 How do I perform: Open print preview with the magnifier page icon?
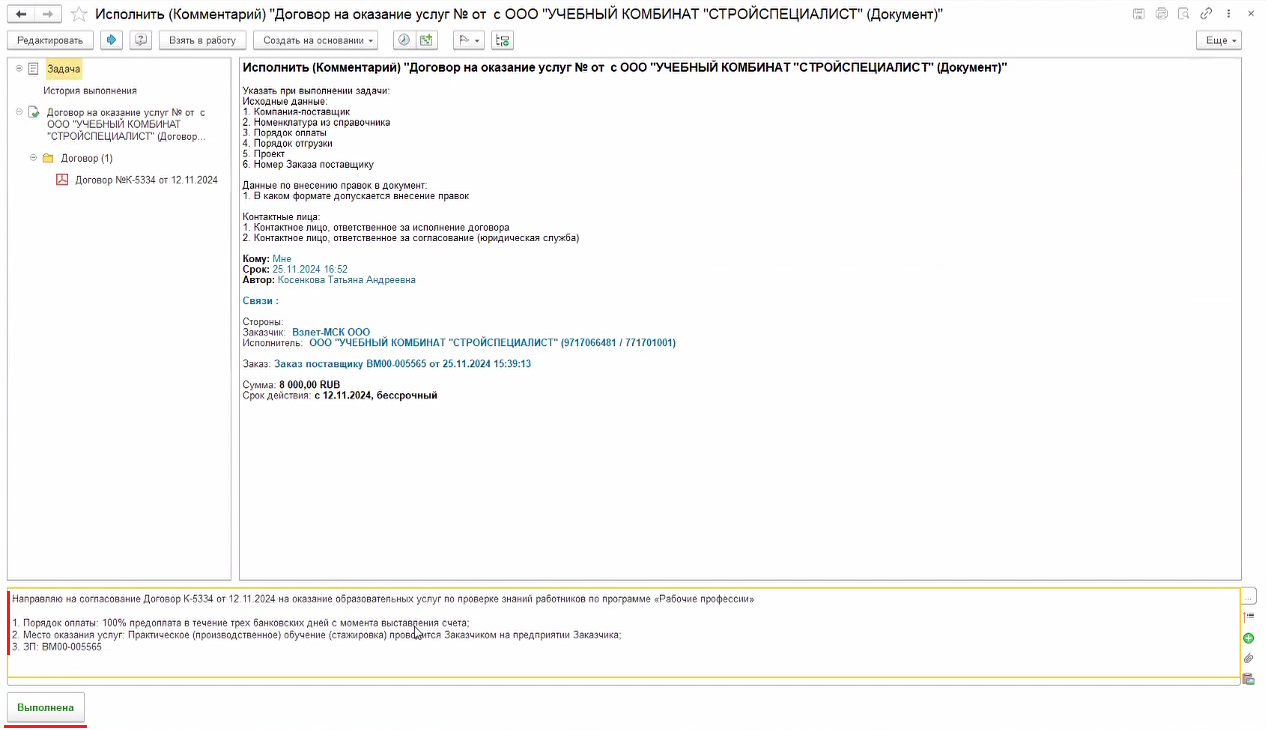coord(1183,14)
